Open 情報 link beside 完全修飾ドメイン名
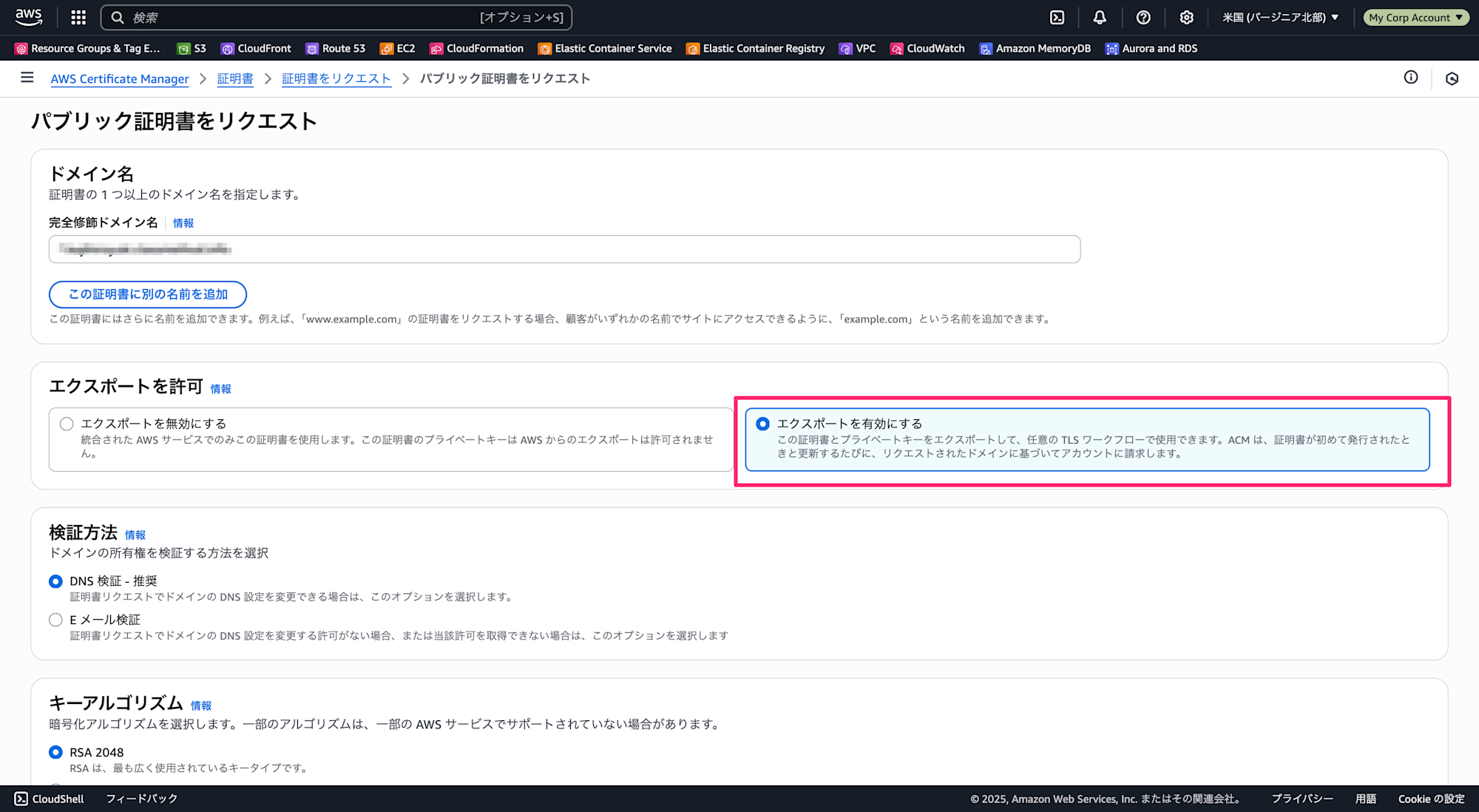 (183, 223)
